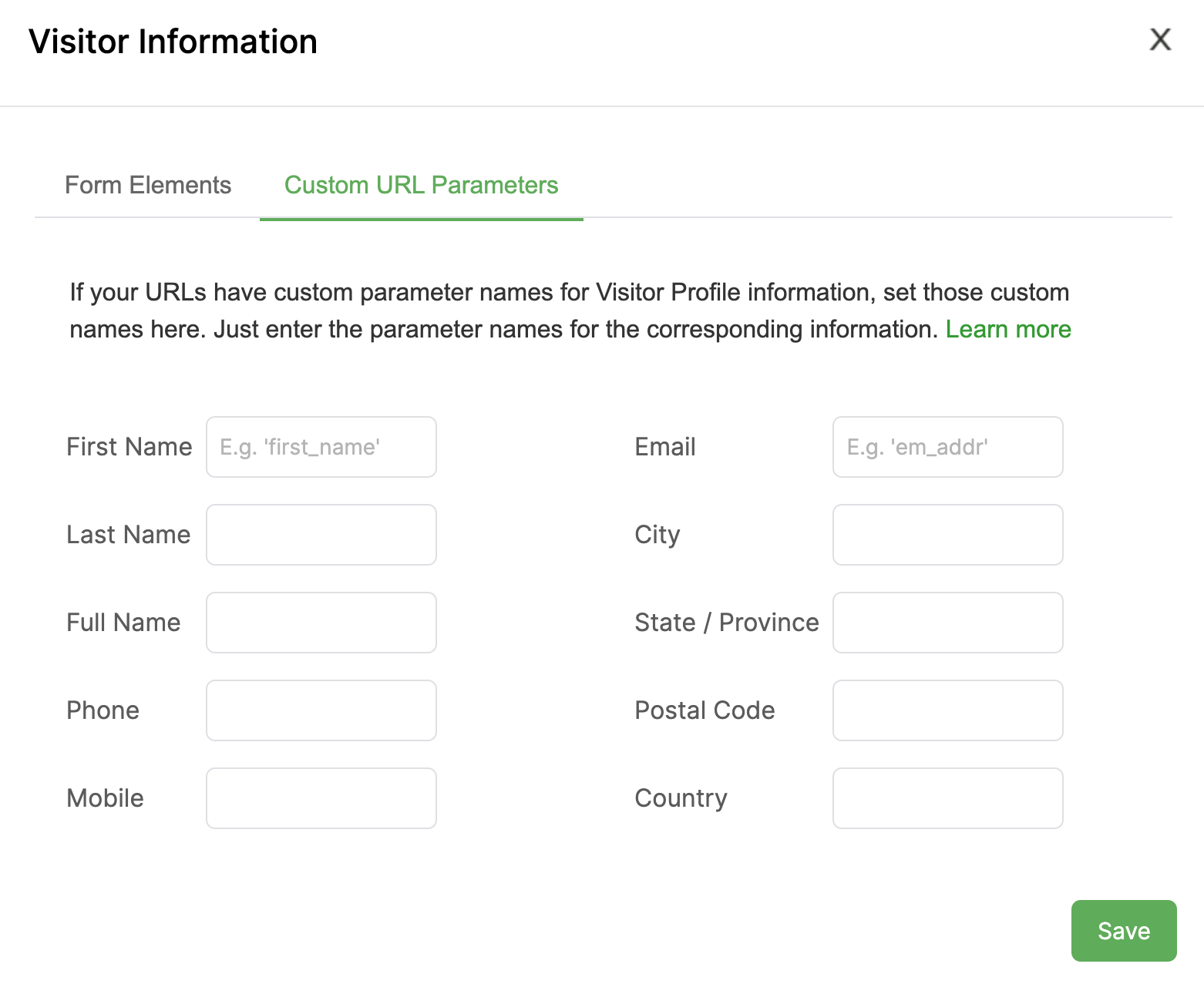The height and width of the screenshot is (994, 1204).
Task: Click the Save button
Action: (x=1123, y=930)
